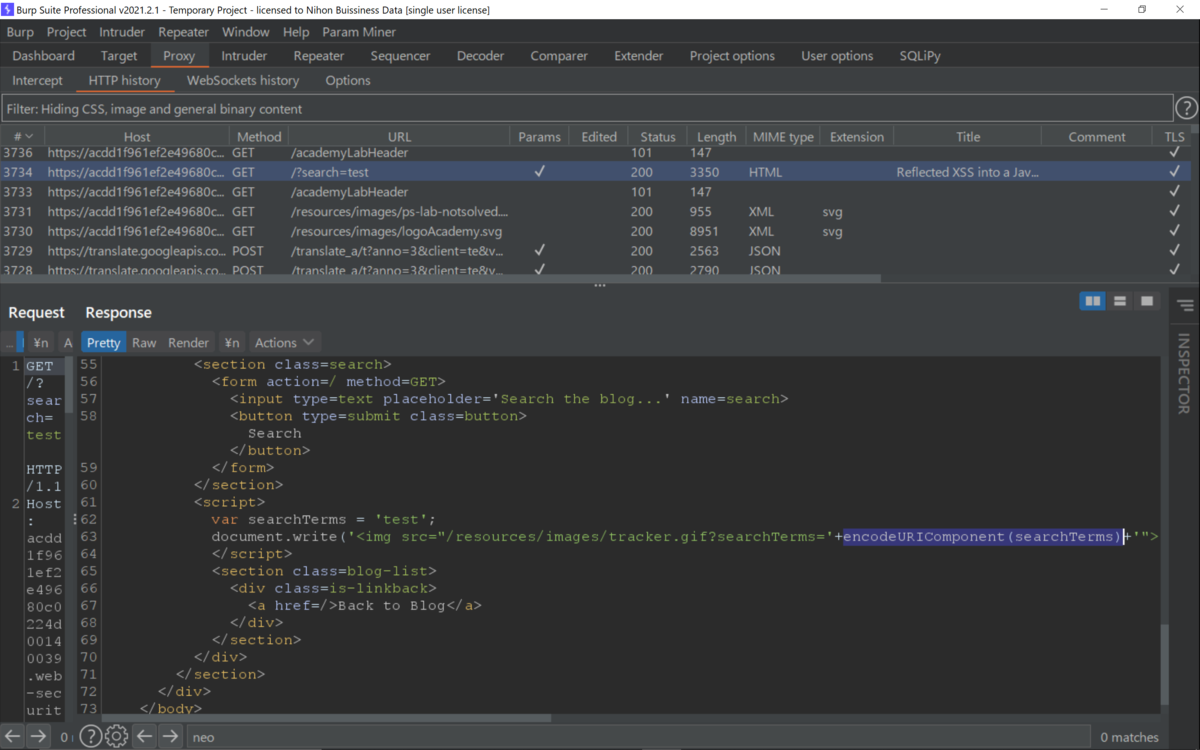Click the response horizontal scrollbar
The width and height of the screenshot is (1200, 750).
(x=327, y=718)
